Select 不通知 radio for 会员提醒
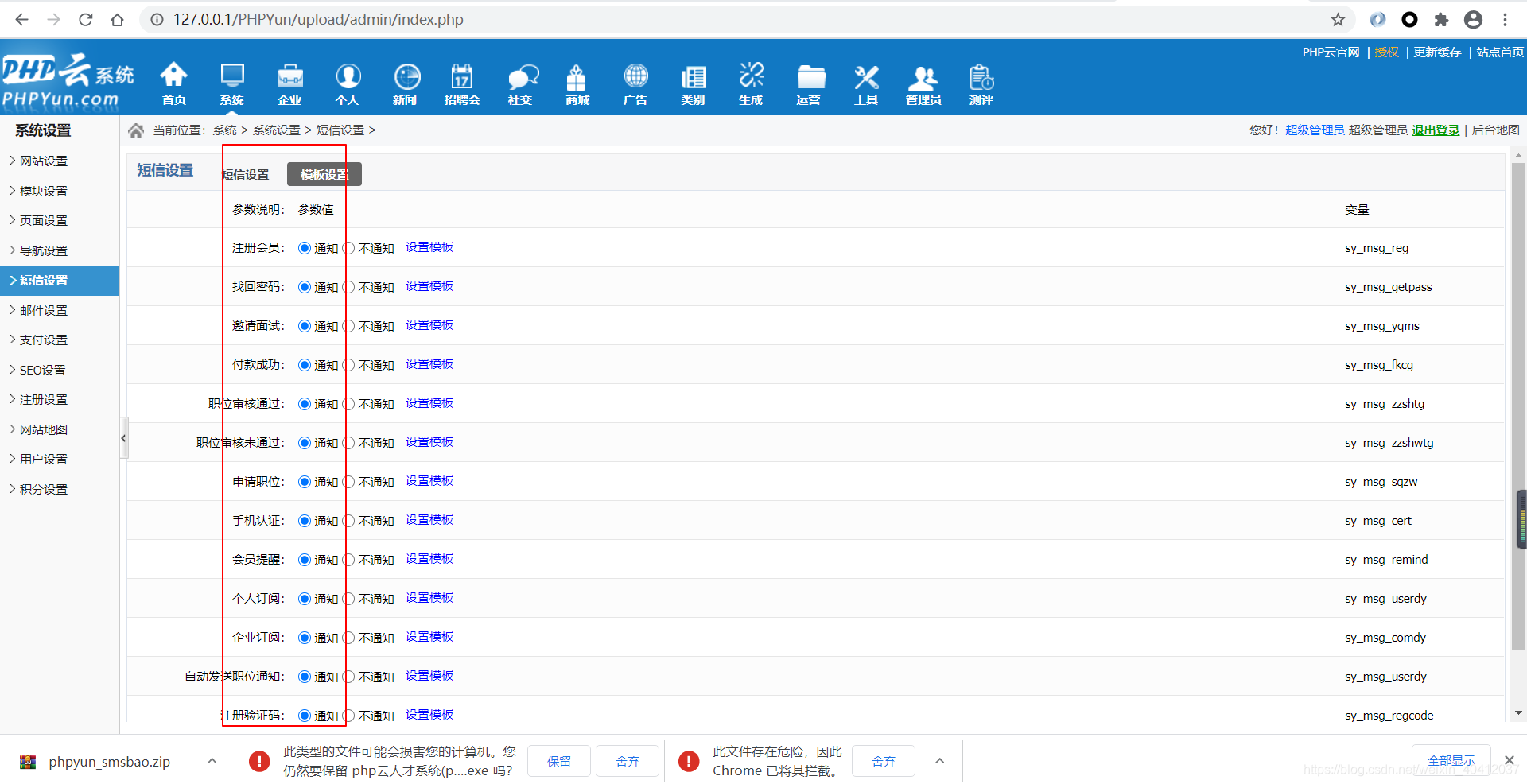This screenshot has width=1527, height=784. (348, 560)
